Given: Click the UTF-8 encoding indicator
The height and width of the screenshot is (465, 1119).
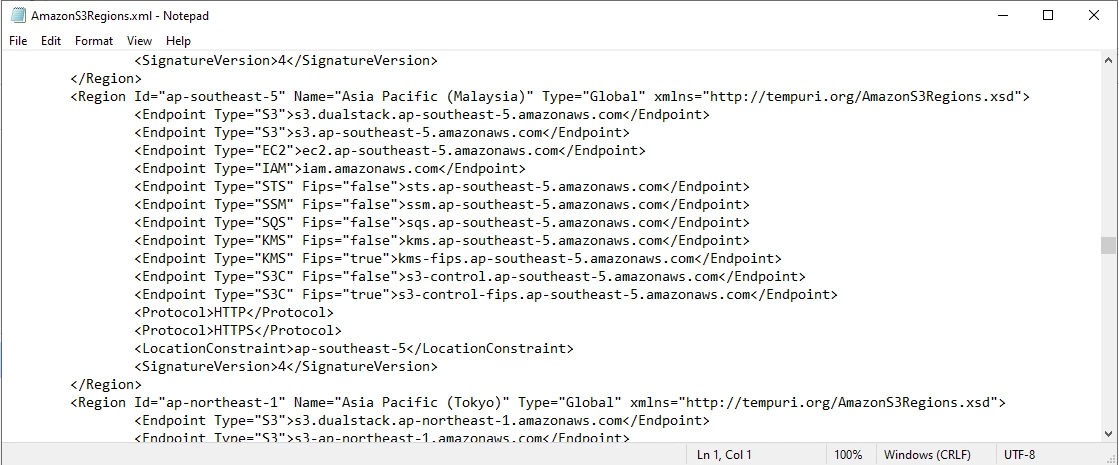Looking at the screenshot, I should click(x=1021, y=455).
